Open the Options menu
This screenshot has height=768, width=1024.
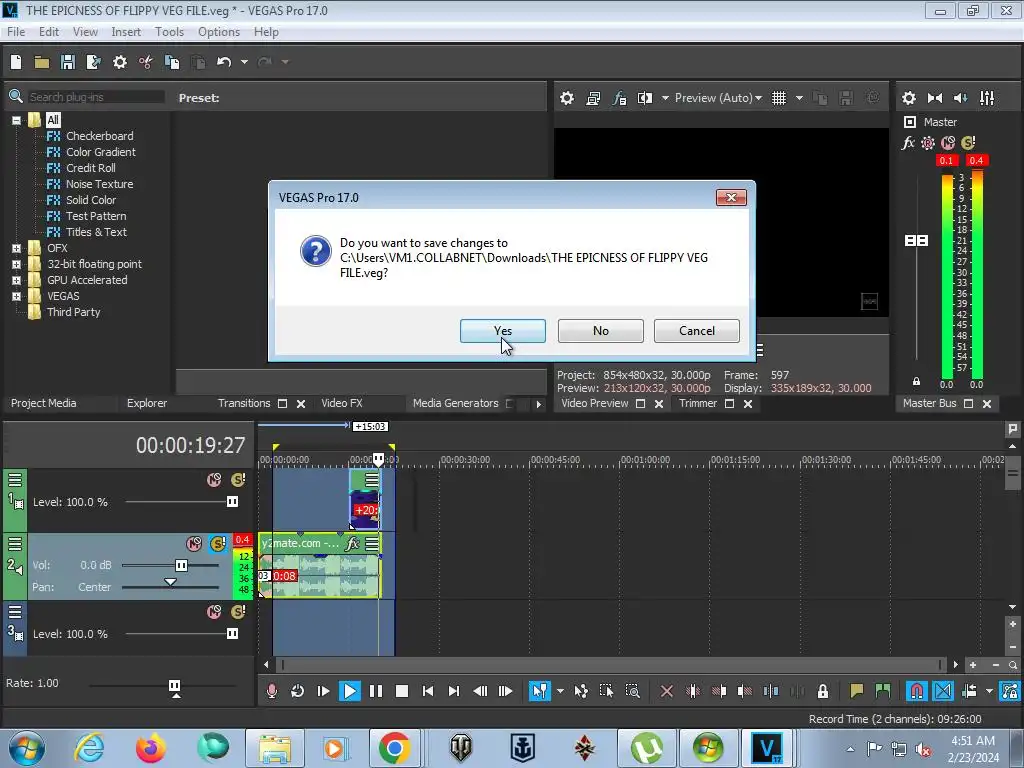pyautogui.click(x=219, y=32)
